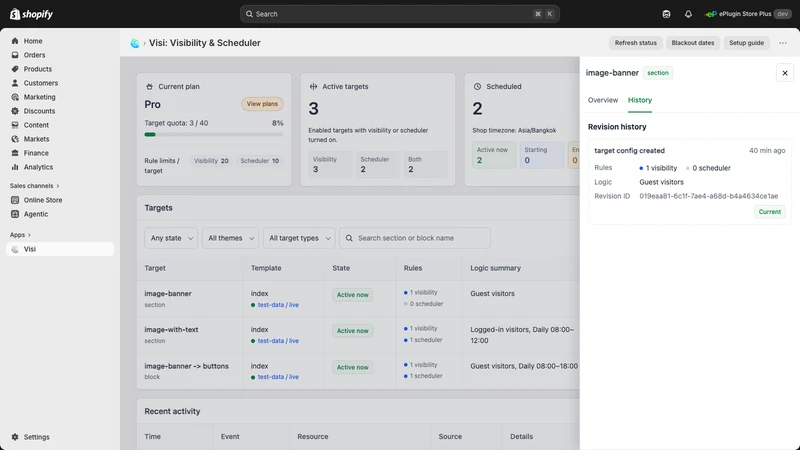Click the Shopify logo

(32, 14)
